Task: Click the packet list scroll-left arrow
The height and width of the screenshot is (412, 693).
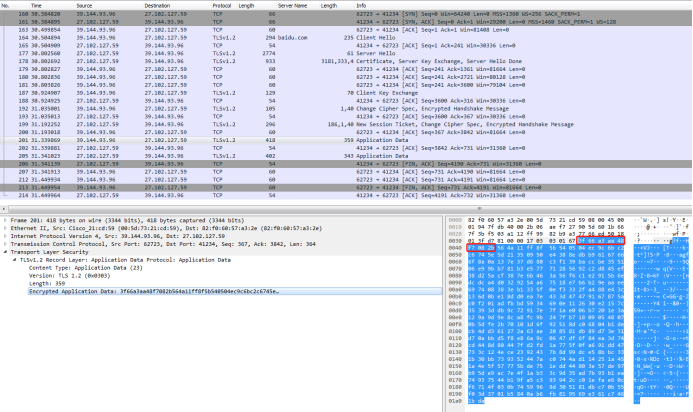Action: click(x=4, y=209)
